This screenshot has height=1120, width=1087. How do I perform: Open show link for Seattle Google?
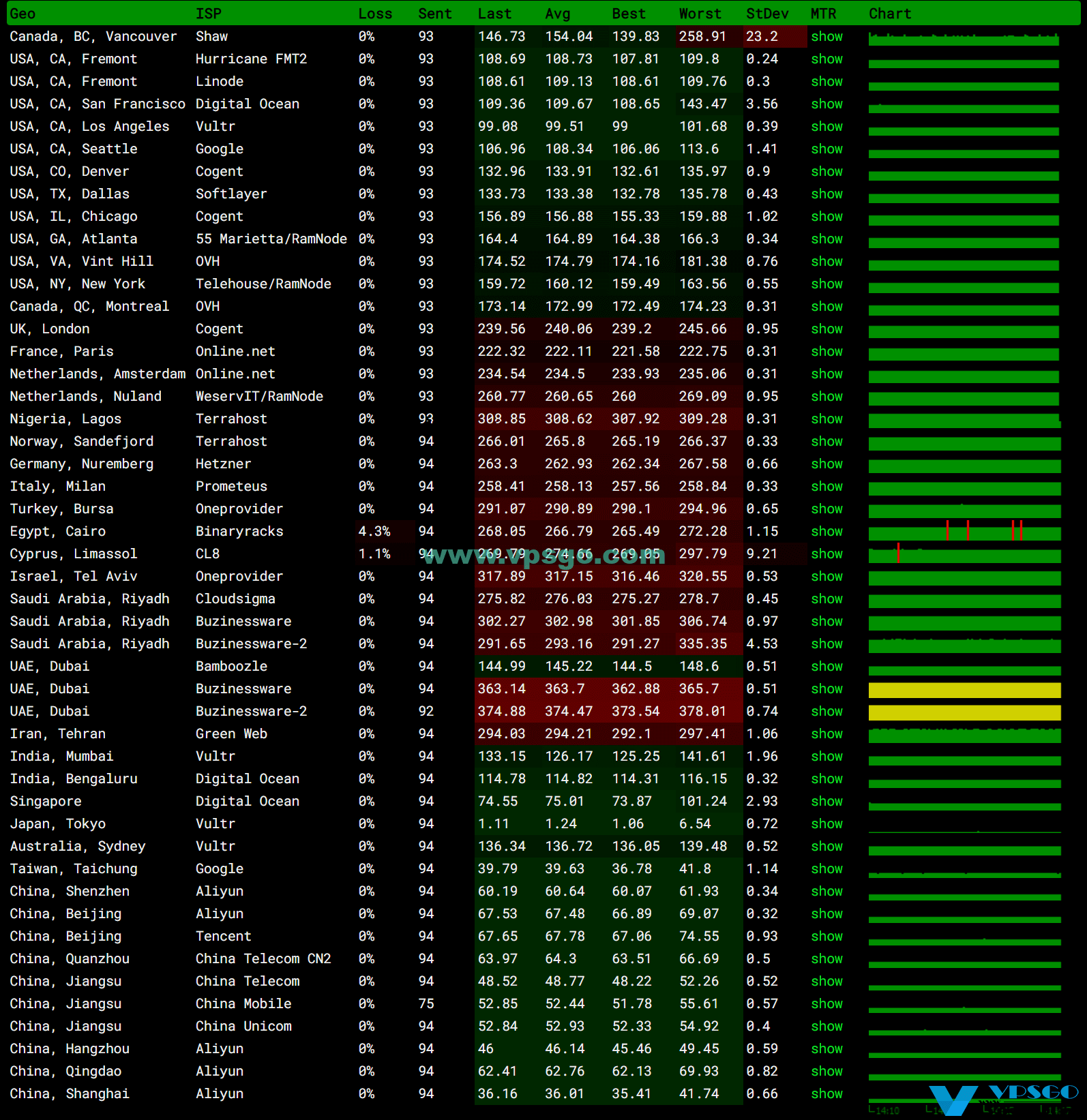[827, 149]
